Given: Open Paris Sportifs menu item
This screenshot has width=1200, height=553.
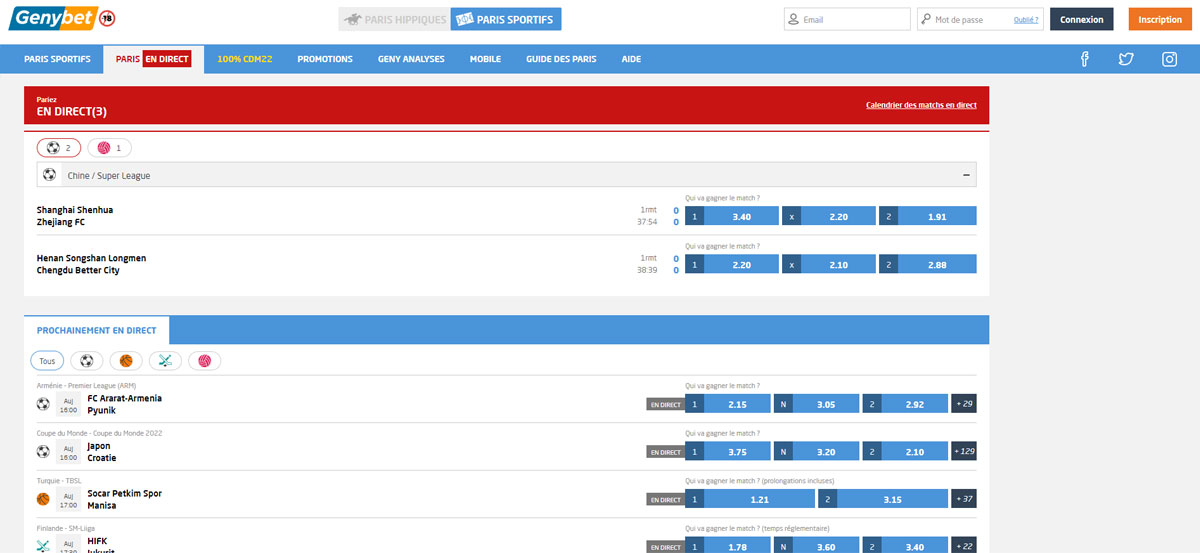Looking at the screenshot, I should 57,59.
